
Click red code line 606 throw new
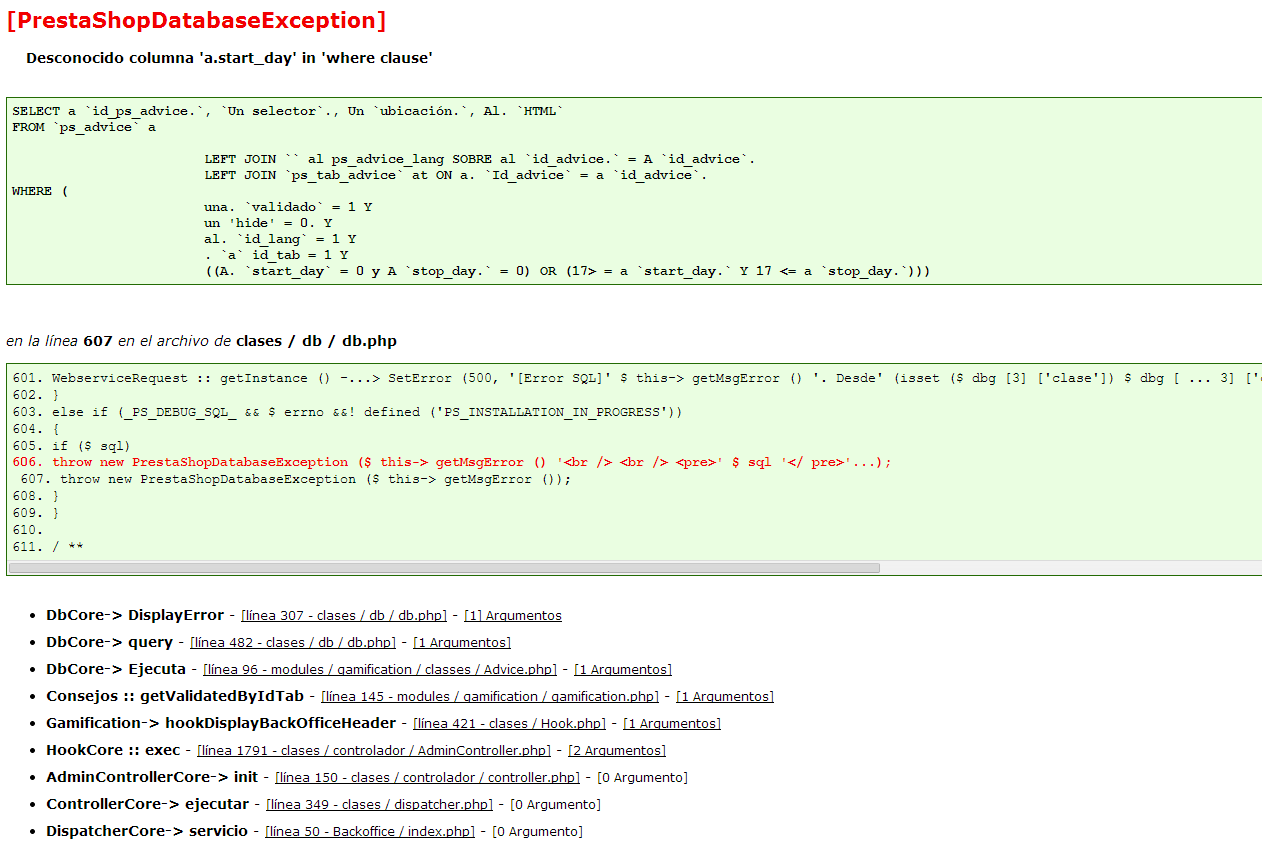click(452, 462)
